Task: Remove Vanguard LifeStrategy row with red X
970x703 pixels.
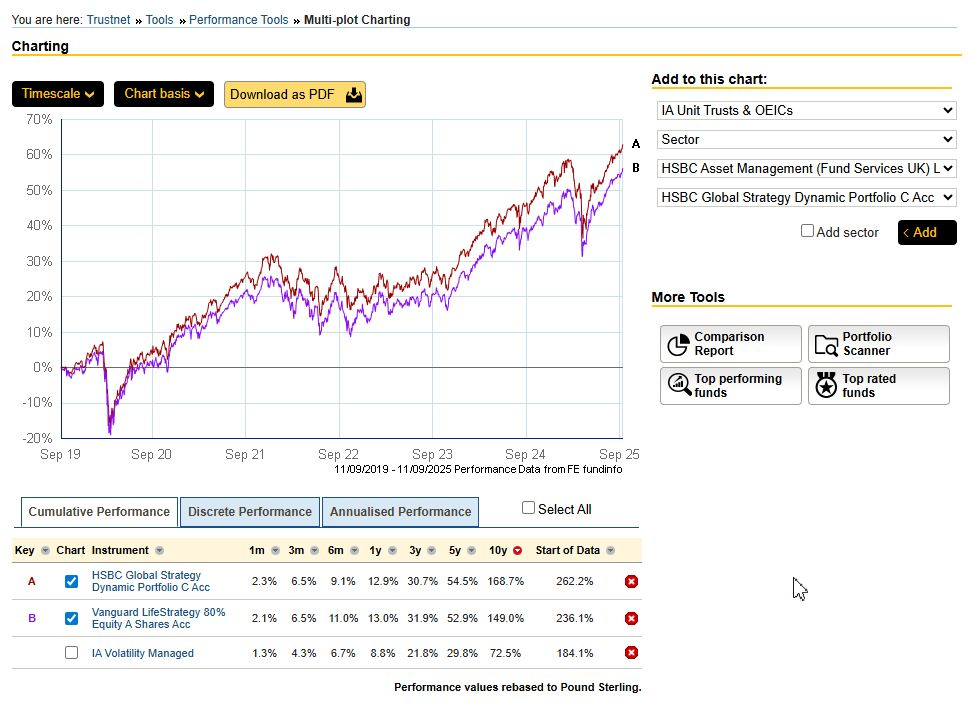Action: [631, 618]
